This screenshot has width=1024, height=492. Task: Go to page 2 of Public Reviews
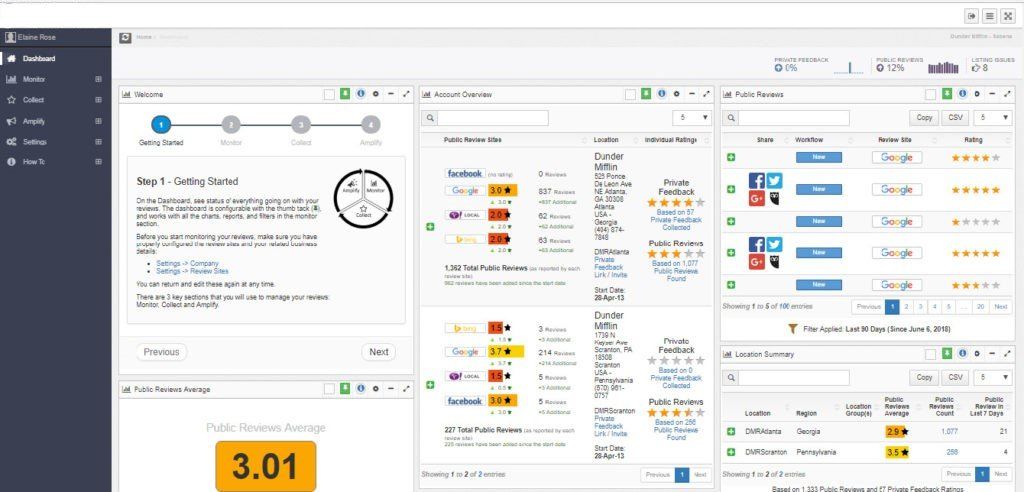906,306
